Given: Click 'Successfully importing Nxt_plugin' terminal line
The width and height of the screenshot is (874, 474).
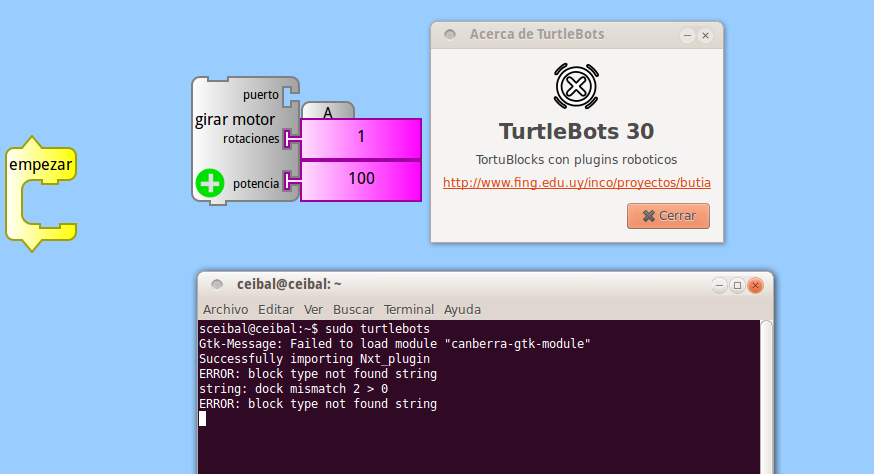Looking at the screenshot, I should [314, 359].
